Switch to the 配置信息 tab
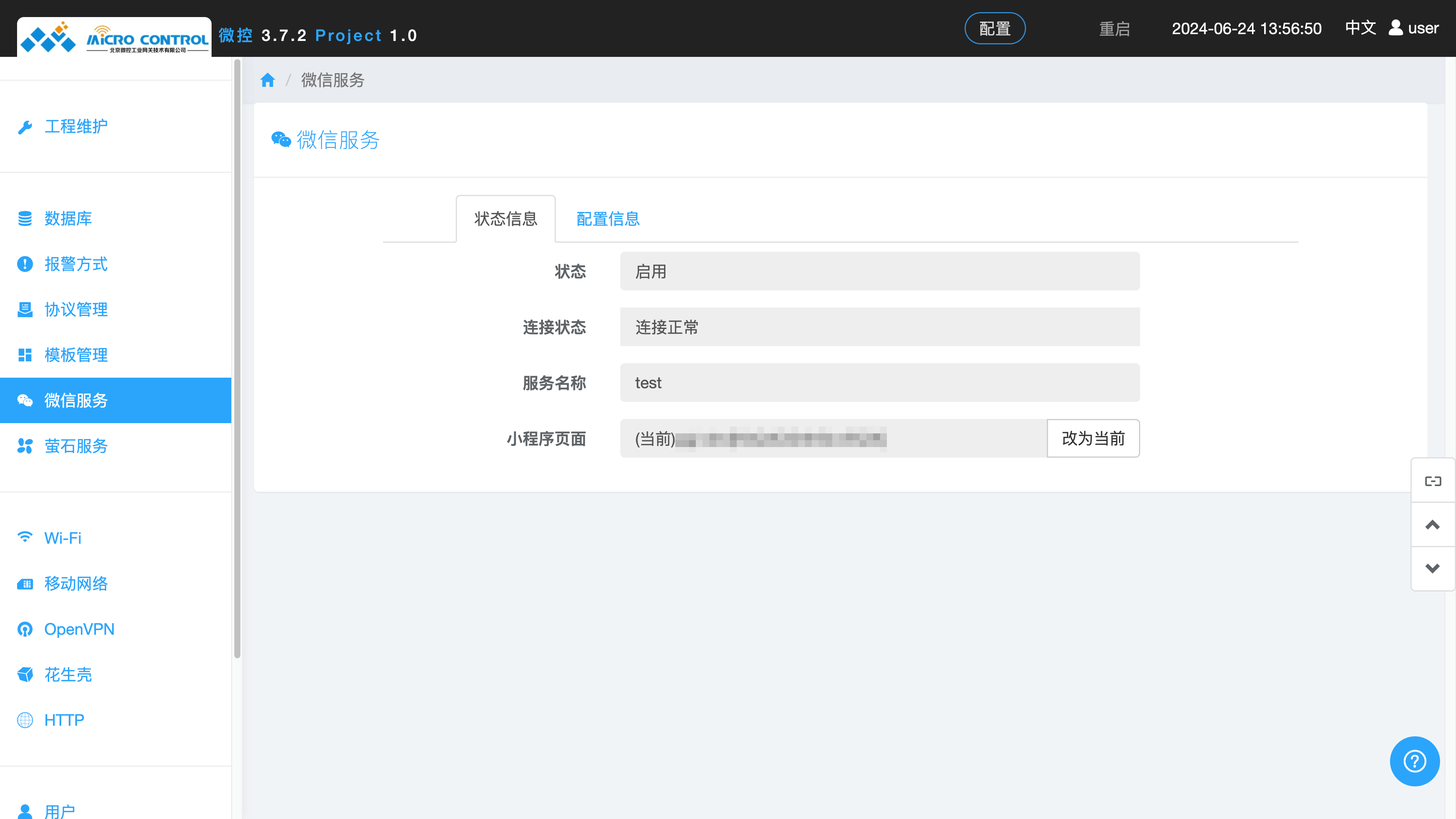 click(x=607, y=219)
